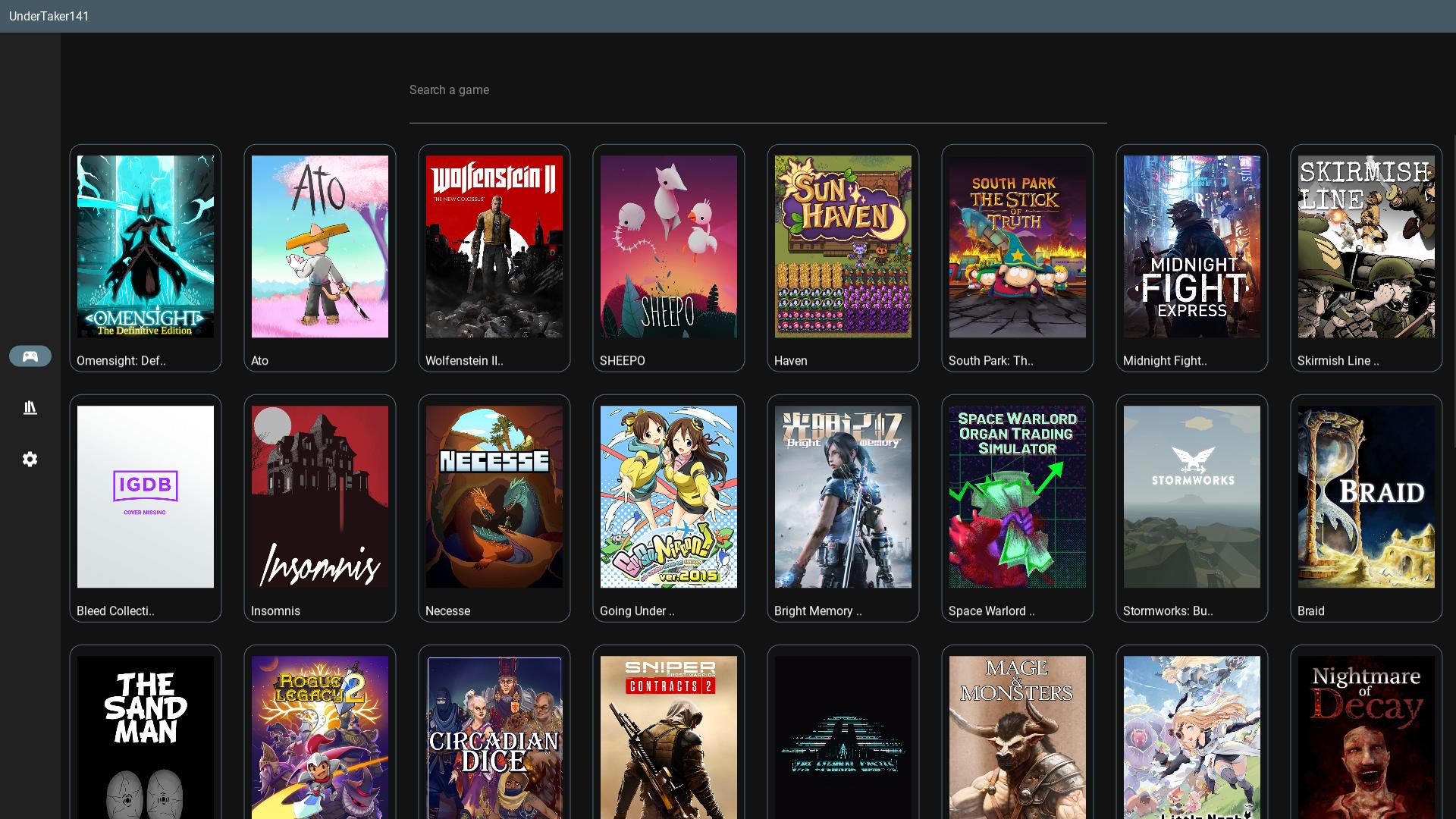
Task: Choose South Park Stick of Truth cover
Action: [1018, 246]
